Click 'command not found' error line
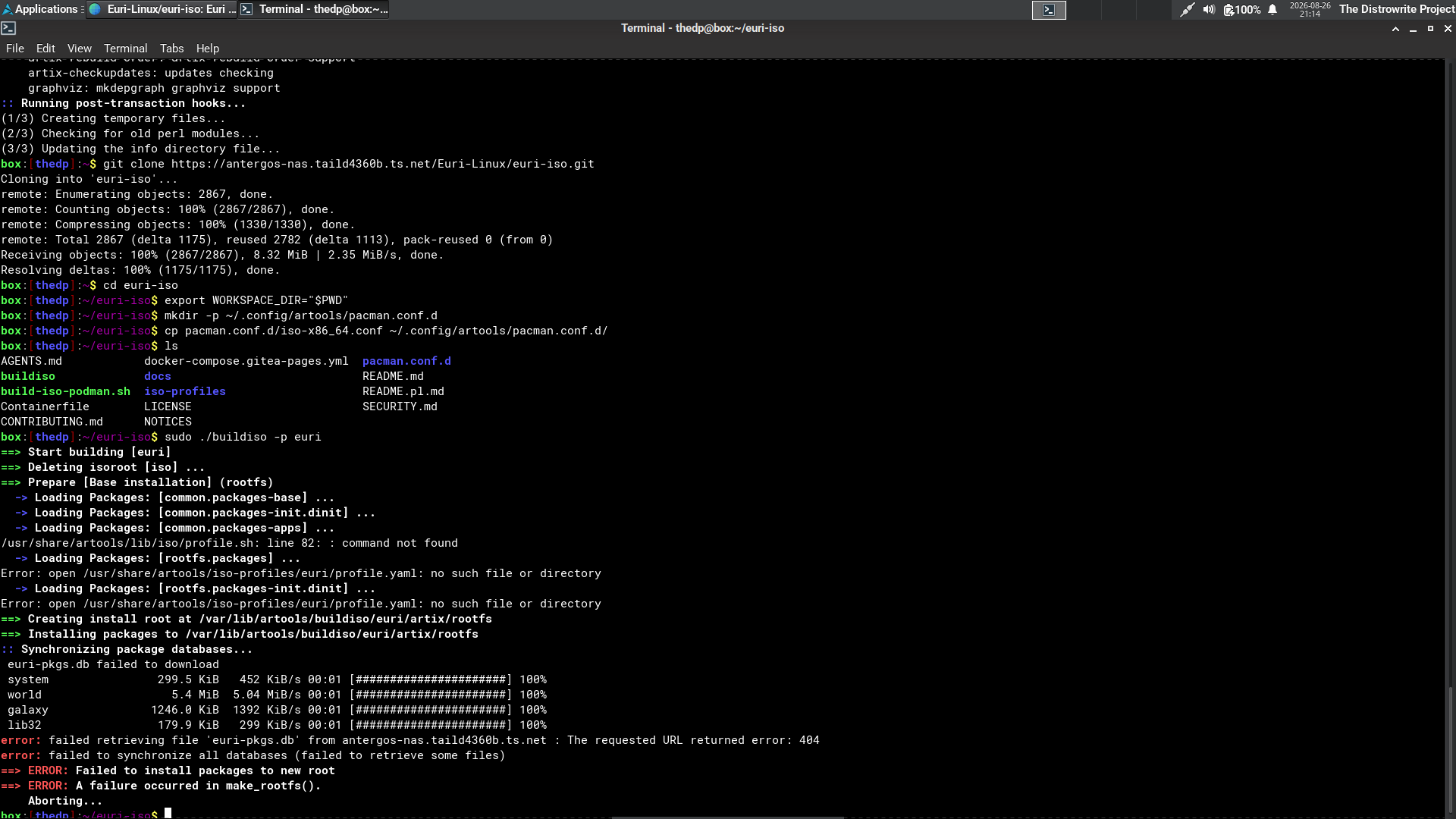This screenshot has height=819, width=1456. (x=230, y=543)
